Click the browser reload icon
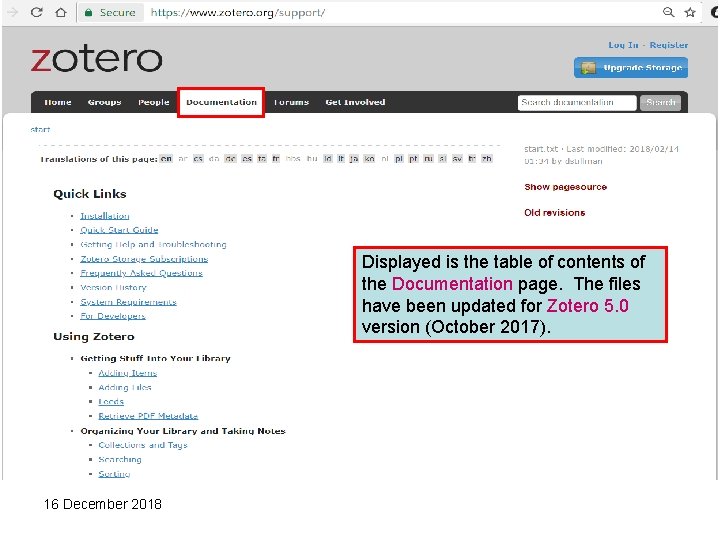 click(x=36, y=12)
